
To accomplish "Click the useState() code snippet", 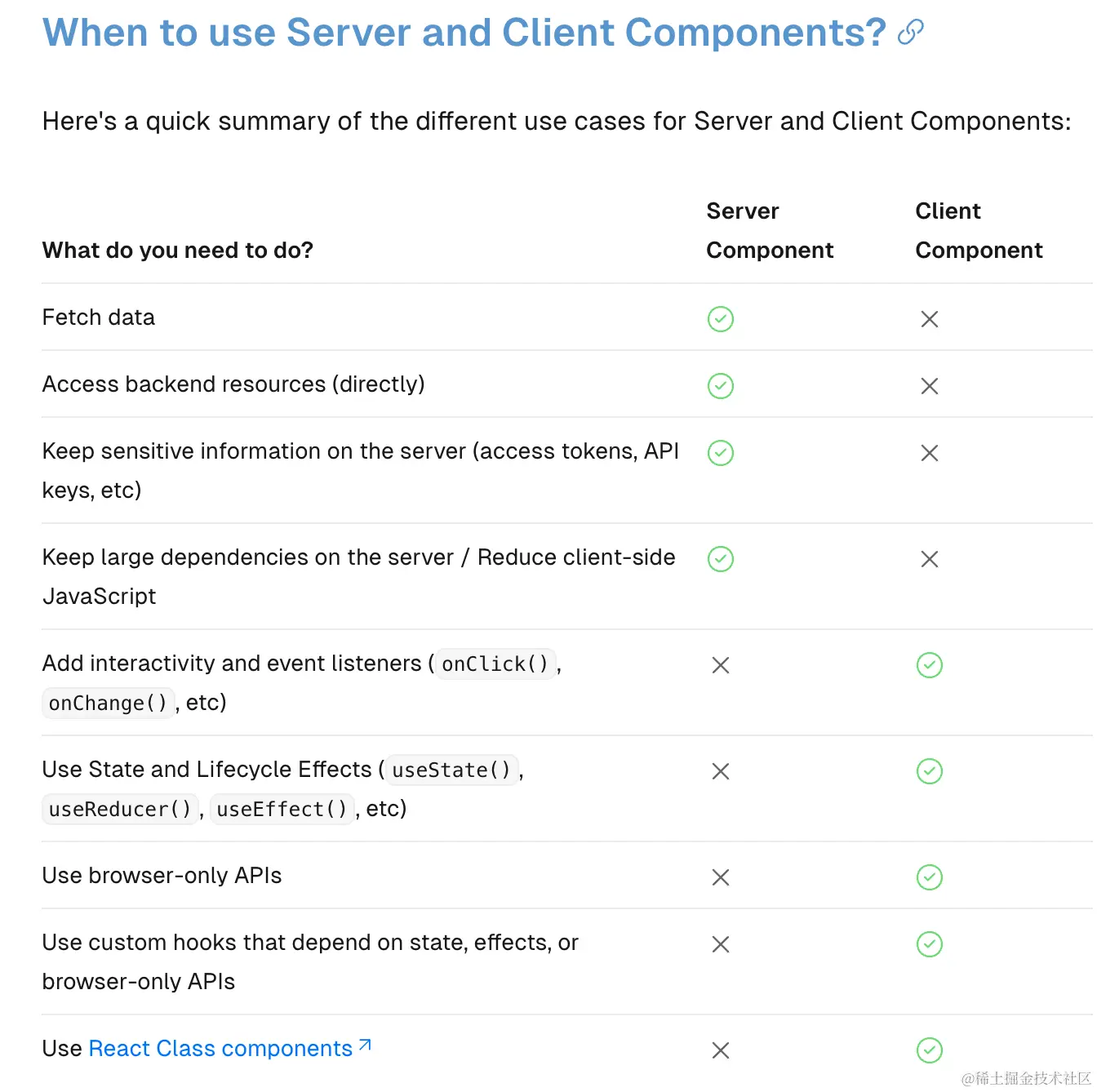I will [x=451, y=770].
